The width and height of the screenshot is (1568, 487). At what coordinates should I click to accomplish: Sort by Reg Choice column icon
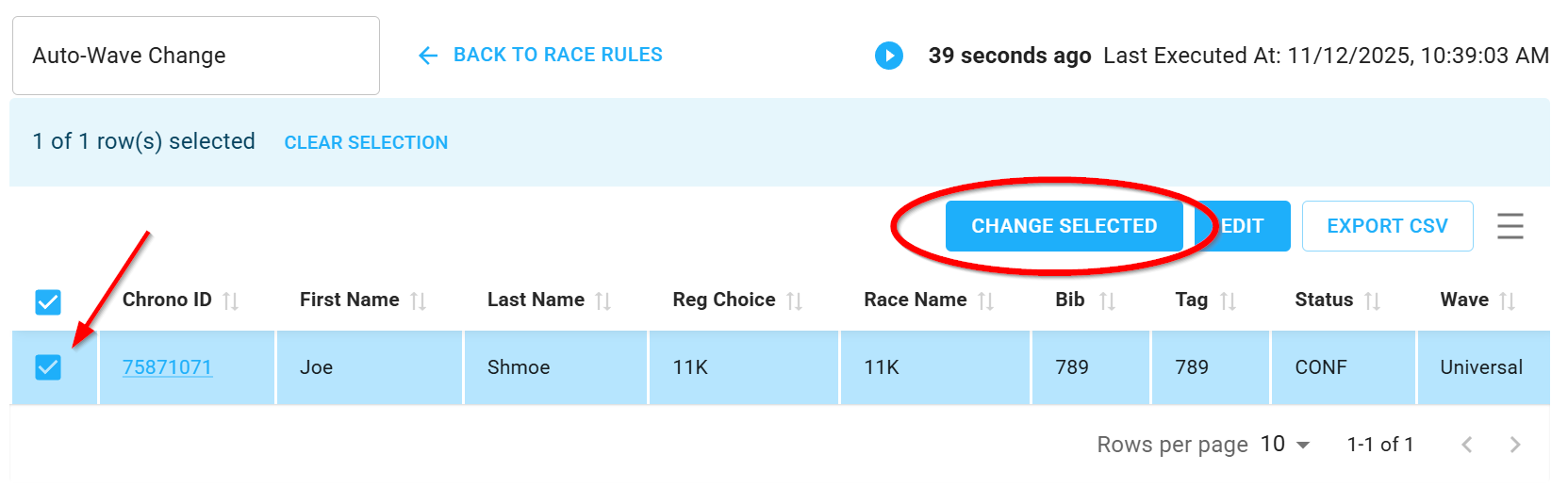(795, 300)
